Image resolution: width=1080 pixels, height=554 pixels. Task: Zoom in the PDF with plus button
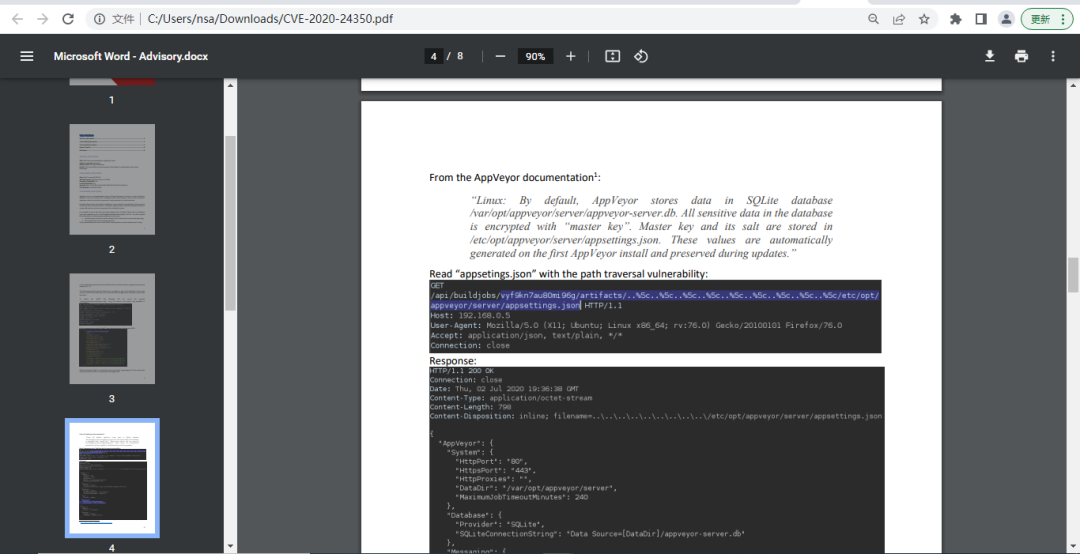tap(570, 57)
